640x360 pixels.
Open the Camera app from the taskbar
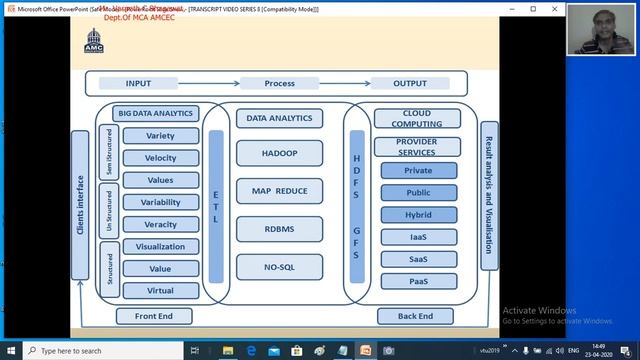pos(388,351)
